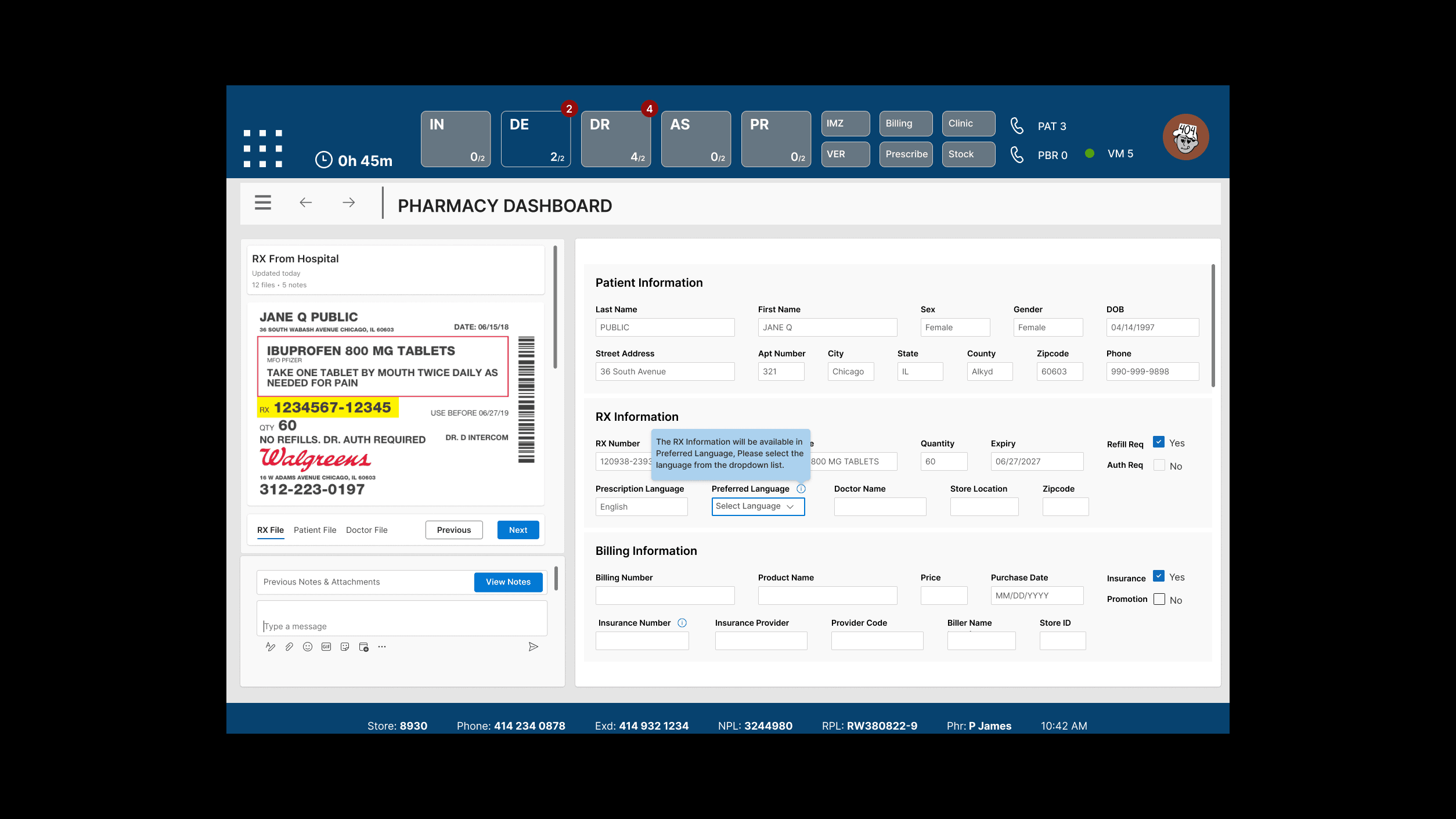
Task: Click the right form panel scrollbar
Action: click(x=1213, y=326)
